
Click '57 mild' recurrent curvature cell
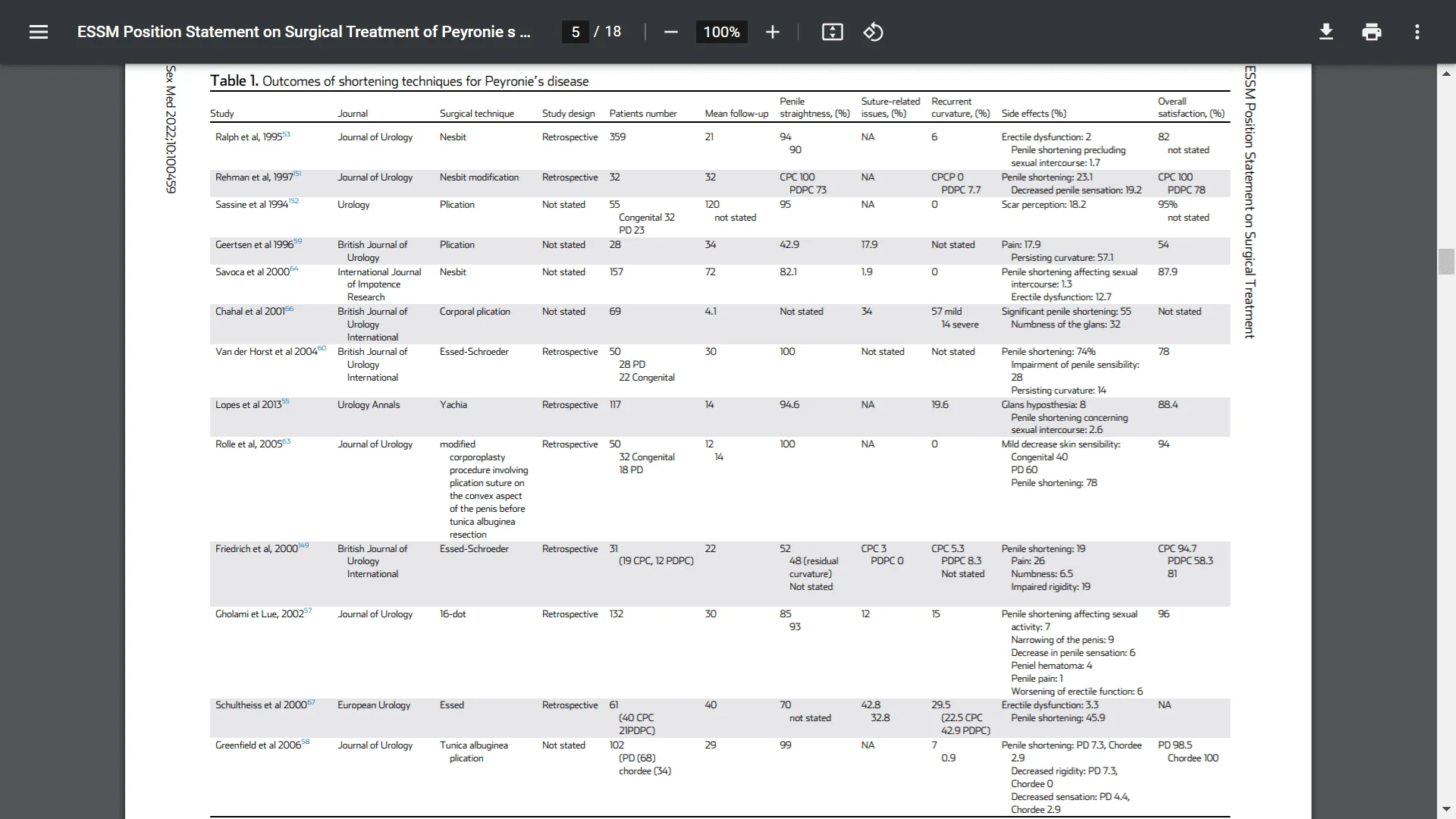pyautogui.click(x=946, y=312)
